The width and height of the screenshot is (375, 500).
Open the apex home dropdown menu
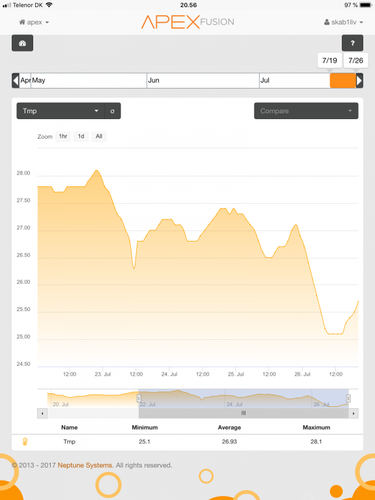pos(34,22)
